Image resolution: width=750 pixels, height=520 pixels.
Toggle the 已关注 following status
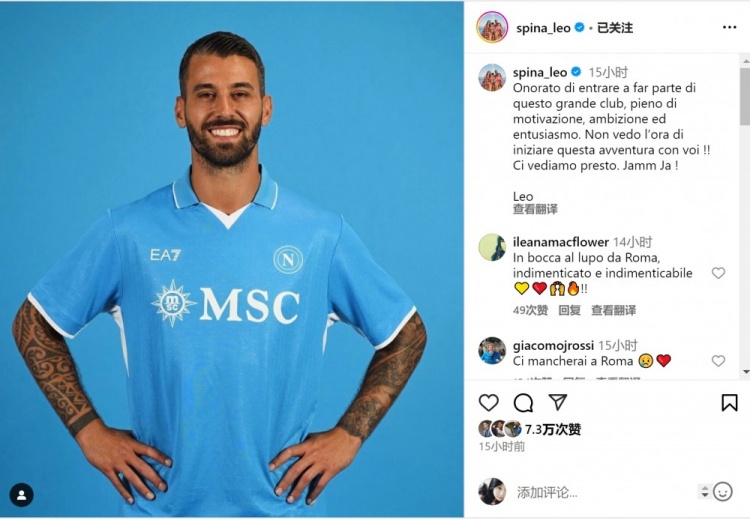(x=615, y=28)
